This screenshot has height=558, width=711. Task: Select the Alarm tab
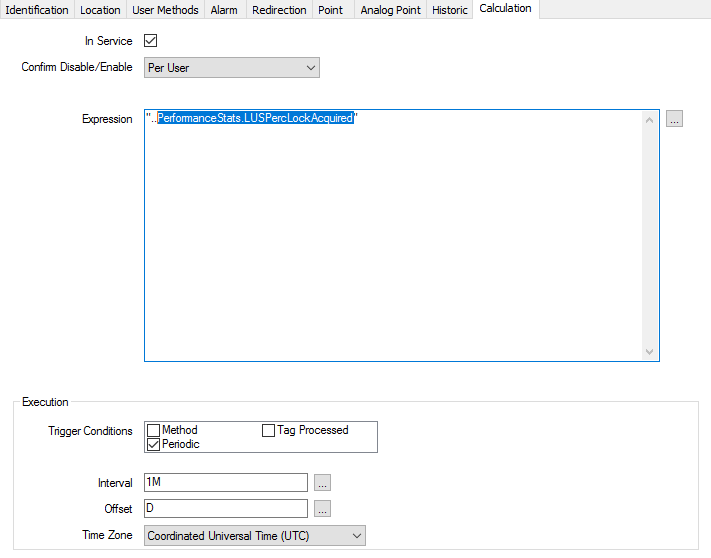click(224, 10)
